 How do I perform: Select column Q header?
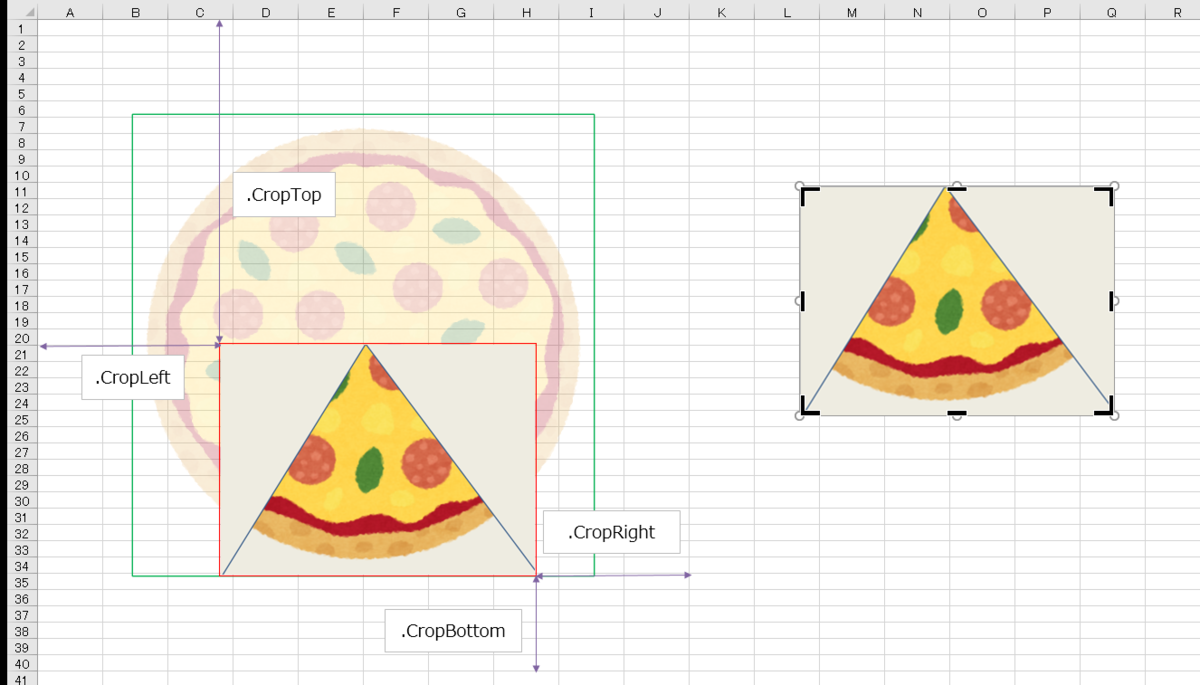pyautogui.click(x=1112, y=12)
